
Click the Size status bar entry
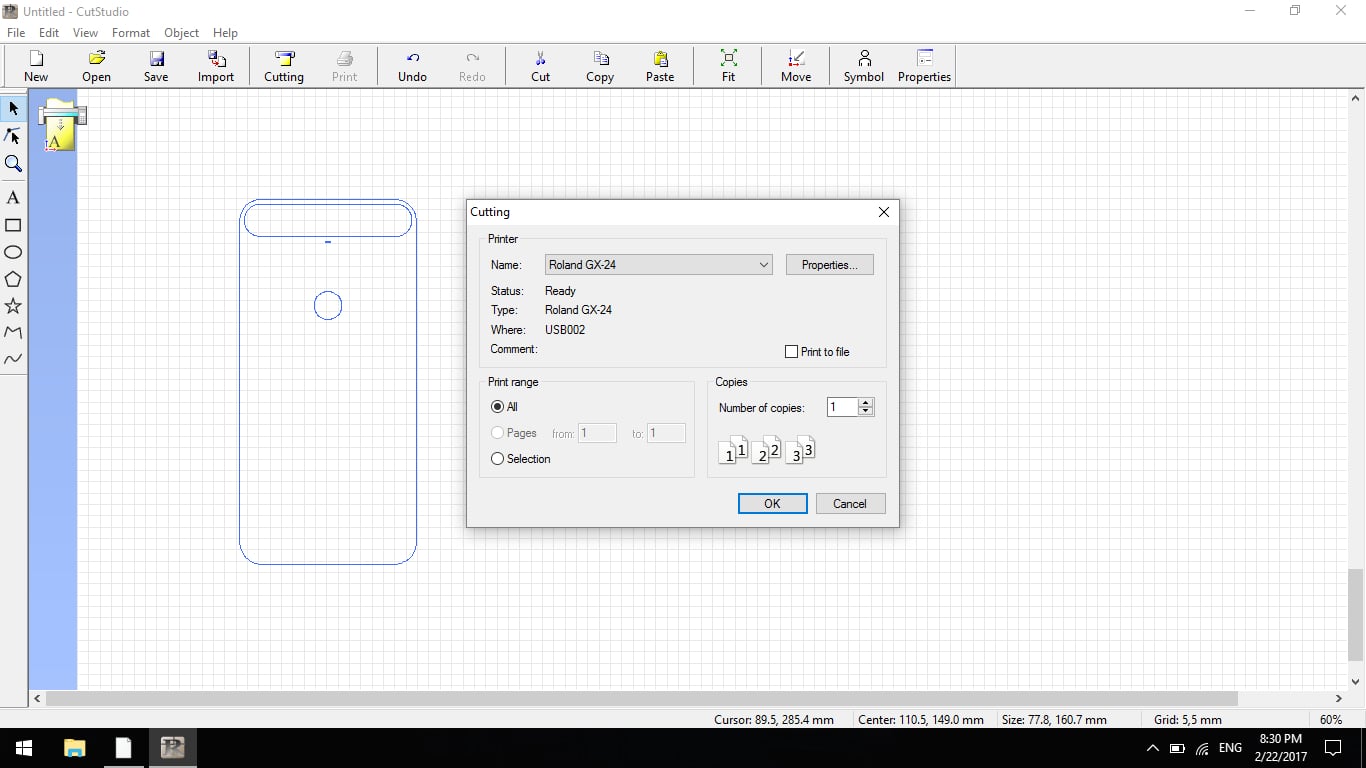pyautogui.click(x=1054, y=719)
